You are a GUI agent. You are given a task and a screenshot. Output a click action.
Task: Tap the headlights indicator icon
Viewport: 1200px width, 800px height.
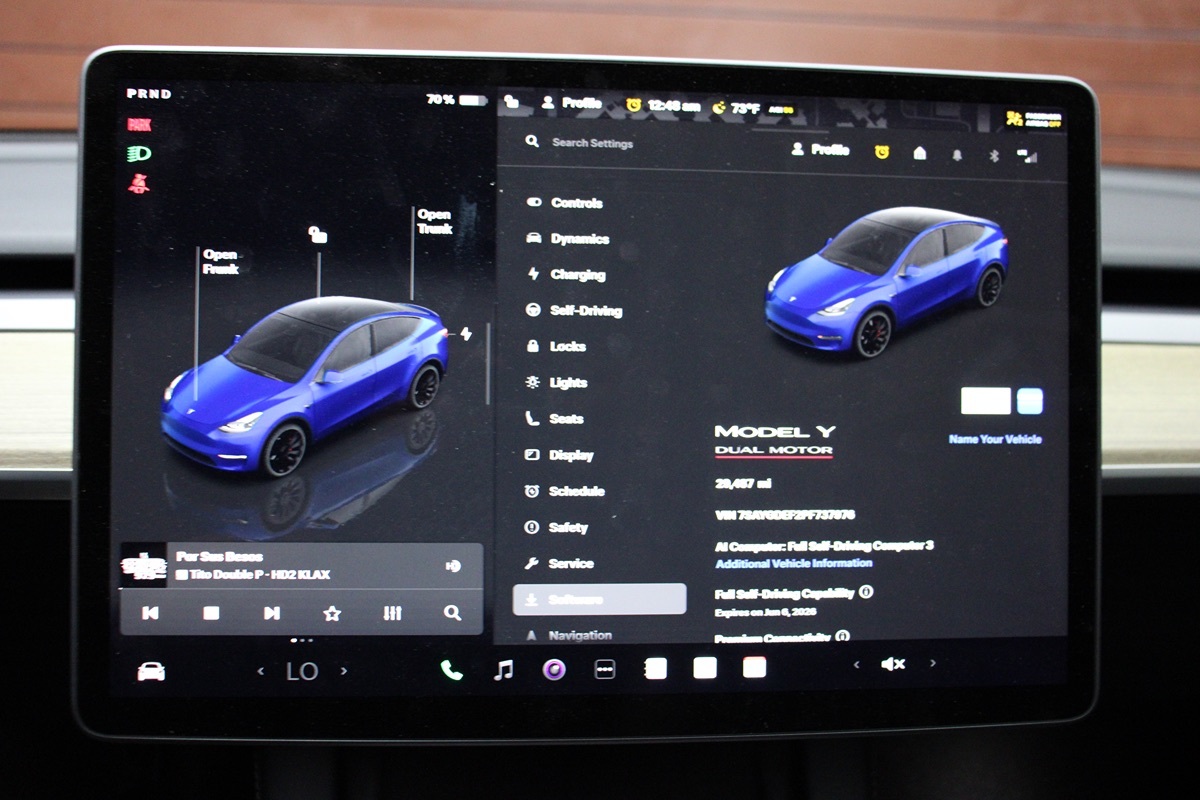coord(138,154)
